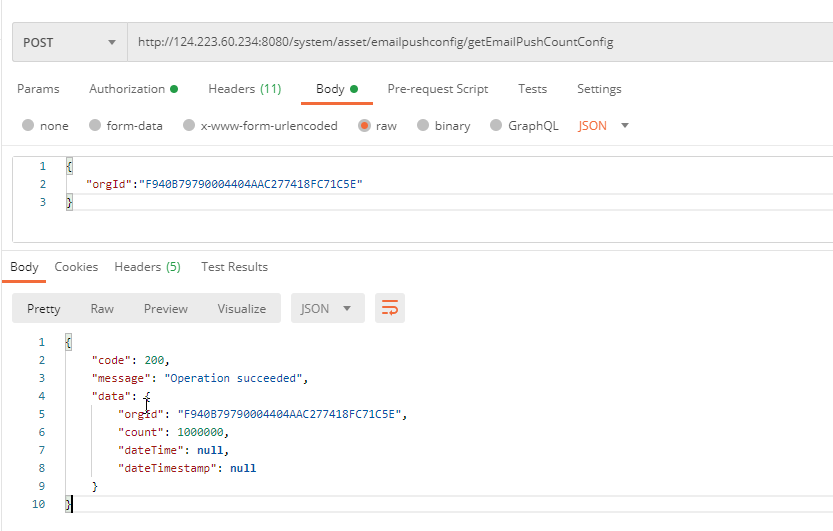Viewport: 833px width, 531px height.
Task: Open the POST method dropdown
Action: click(70, 43)
